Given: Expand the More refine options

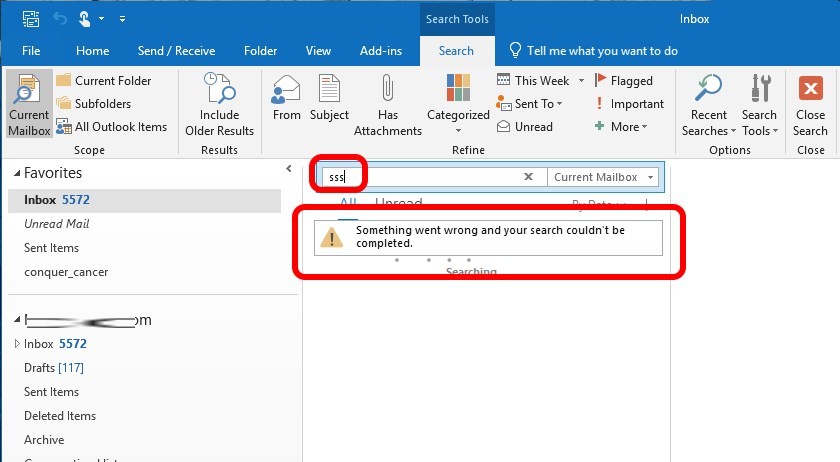Looking at the screenshot, I should click(622, 127).
